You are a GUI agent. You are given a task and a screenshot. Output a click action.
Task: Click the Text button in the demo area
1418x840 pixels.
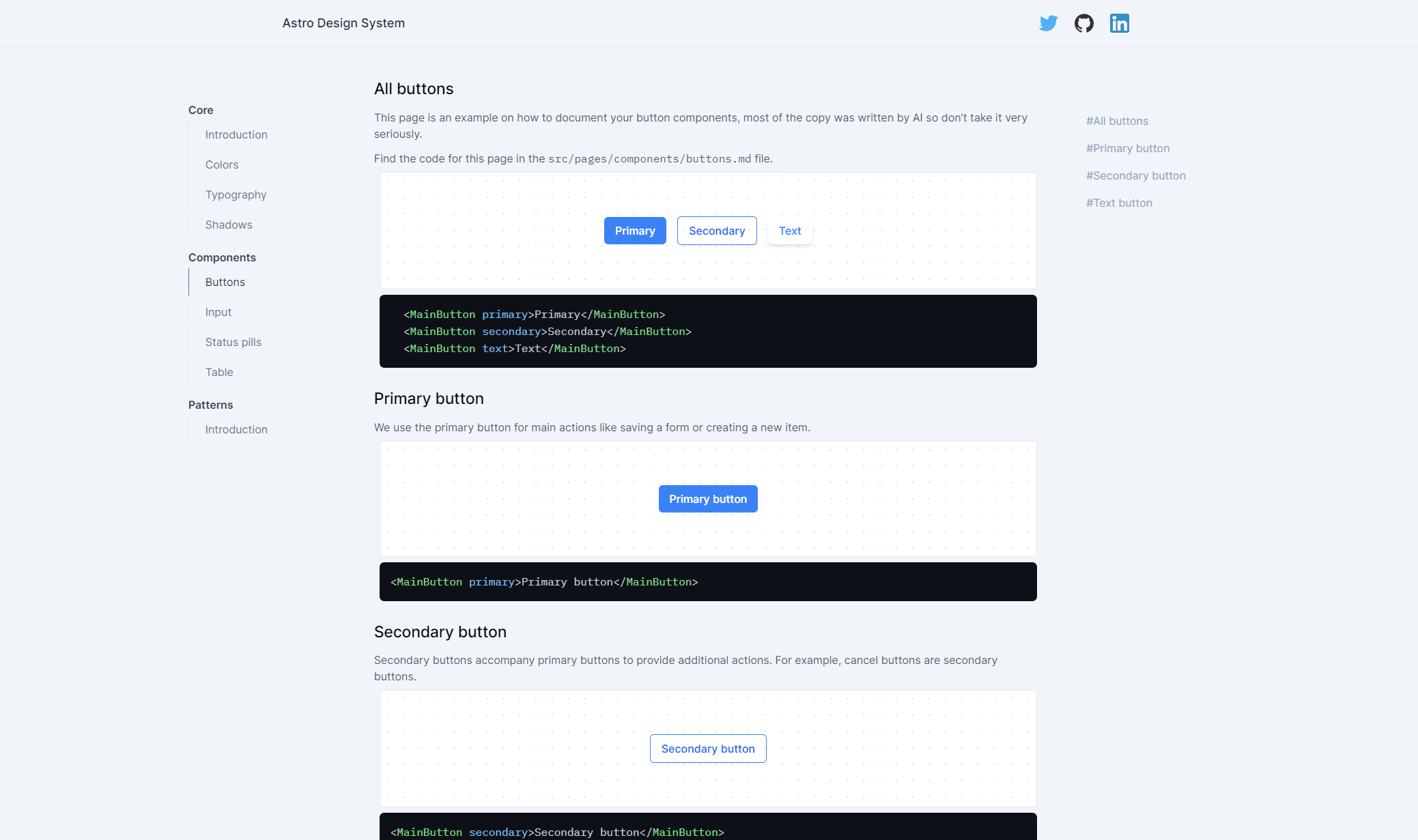pyautogui.click(x=789, y=231)
